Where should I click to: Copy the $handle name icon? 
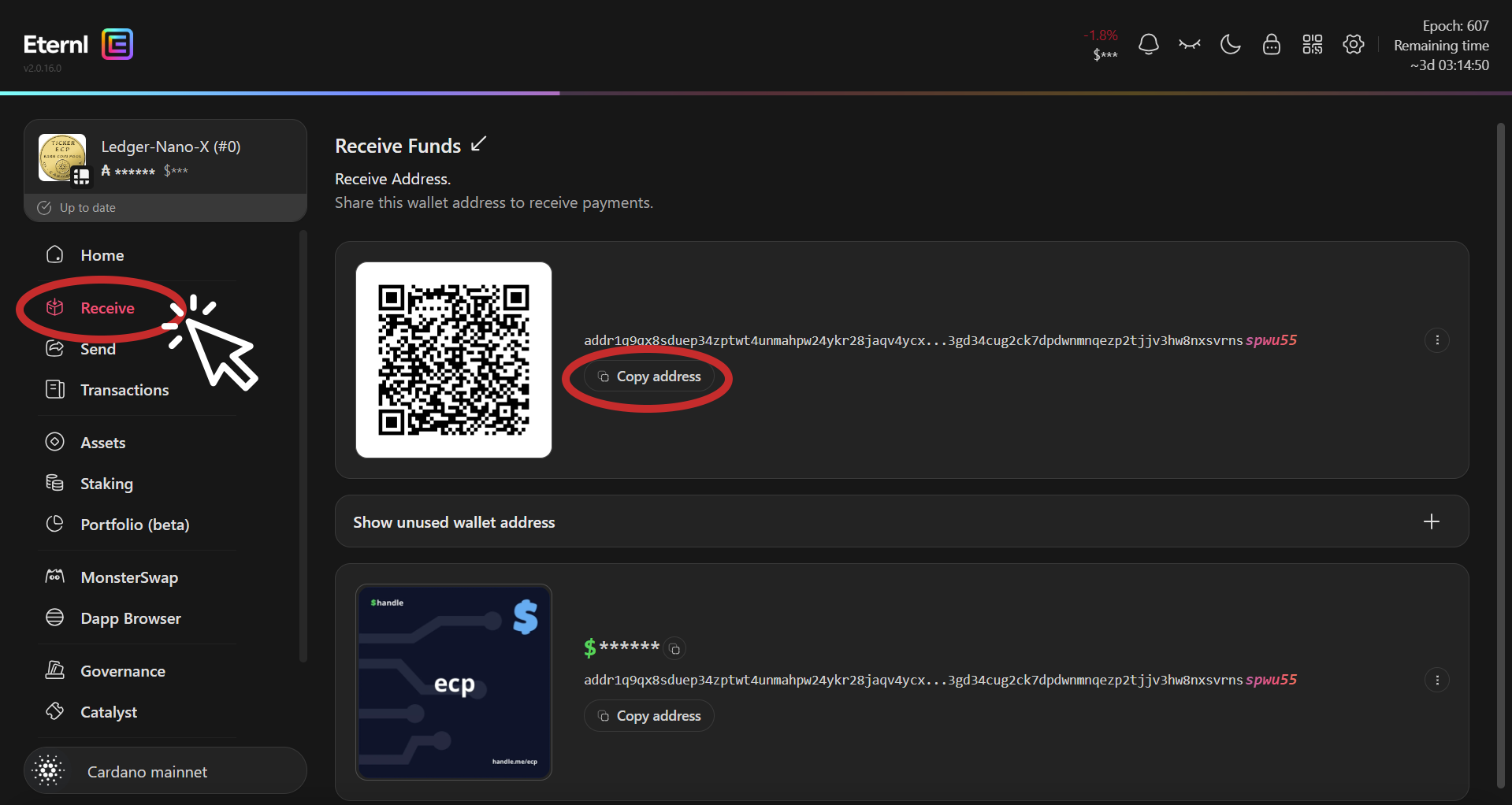coord(674,649)
